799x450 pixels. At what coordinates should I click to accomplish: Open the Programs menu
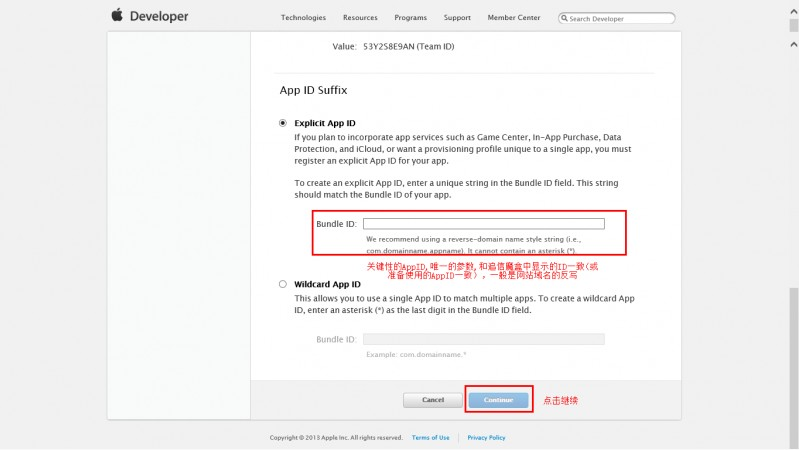coord(411,17)
